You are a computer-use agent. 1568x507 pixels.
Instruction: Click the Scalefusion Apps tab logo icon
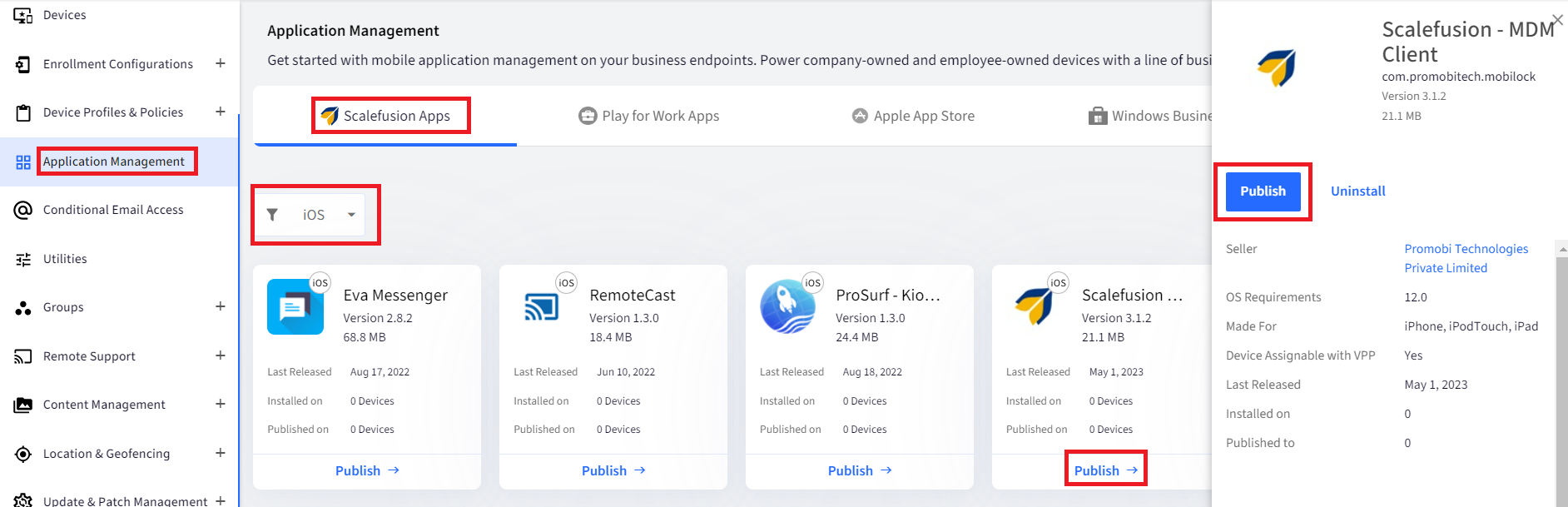click(330, 116)
